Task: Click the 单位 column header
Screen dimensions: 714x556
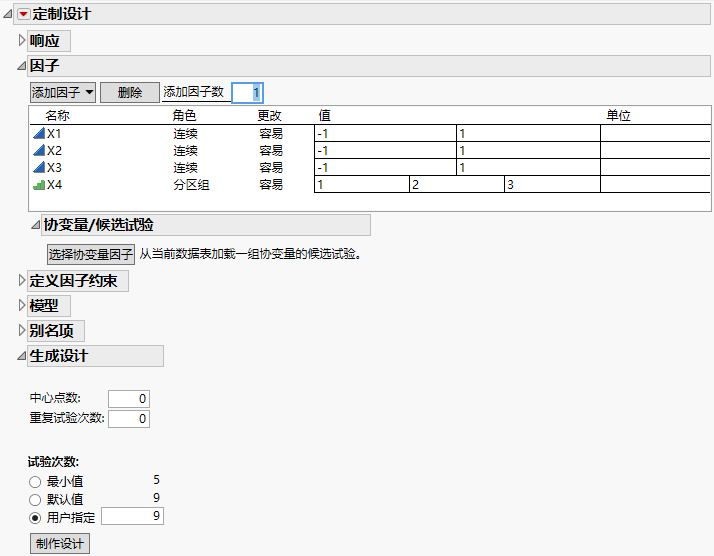Action: point(618,116)
